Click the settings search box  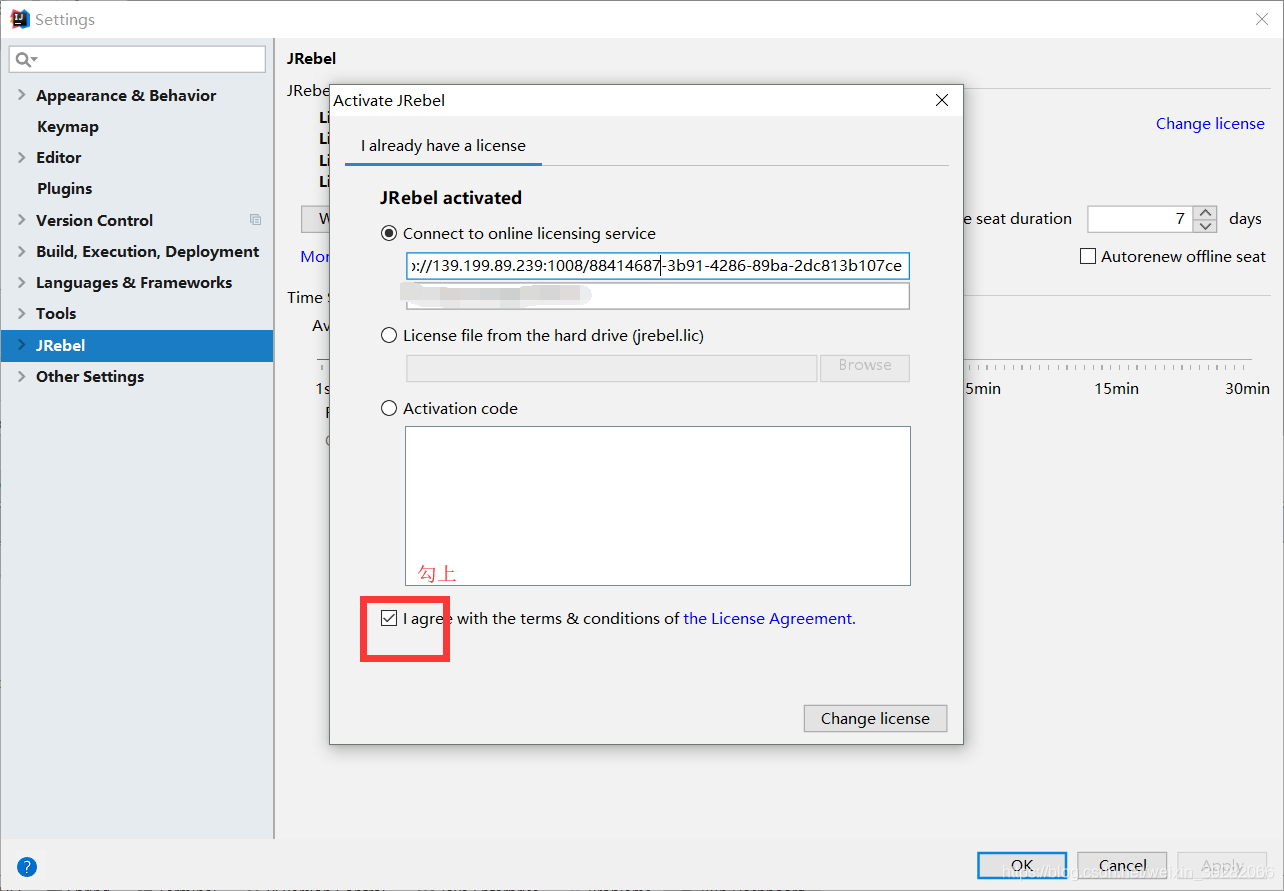tap(138, 60)
